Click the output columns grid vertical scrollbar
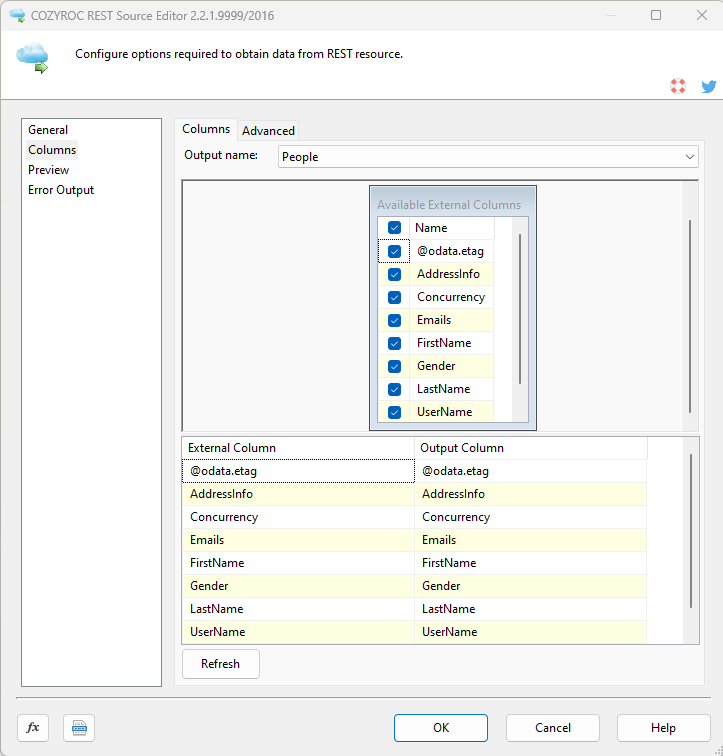 pyautogui.click(x=691, y=531)
